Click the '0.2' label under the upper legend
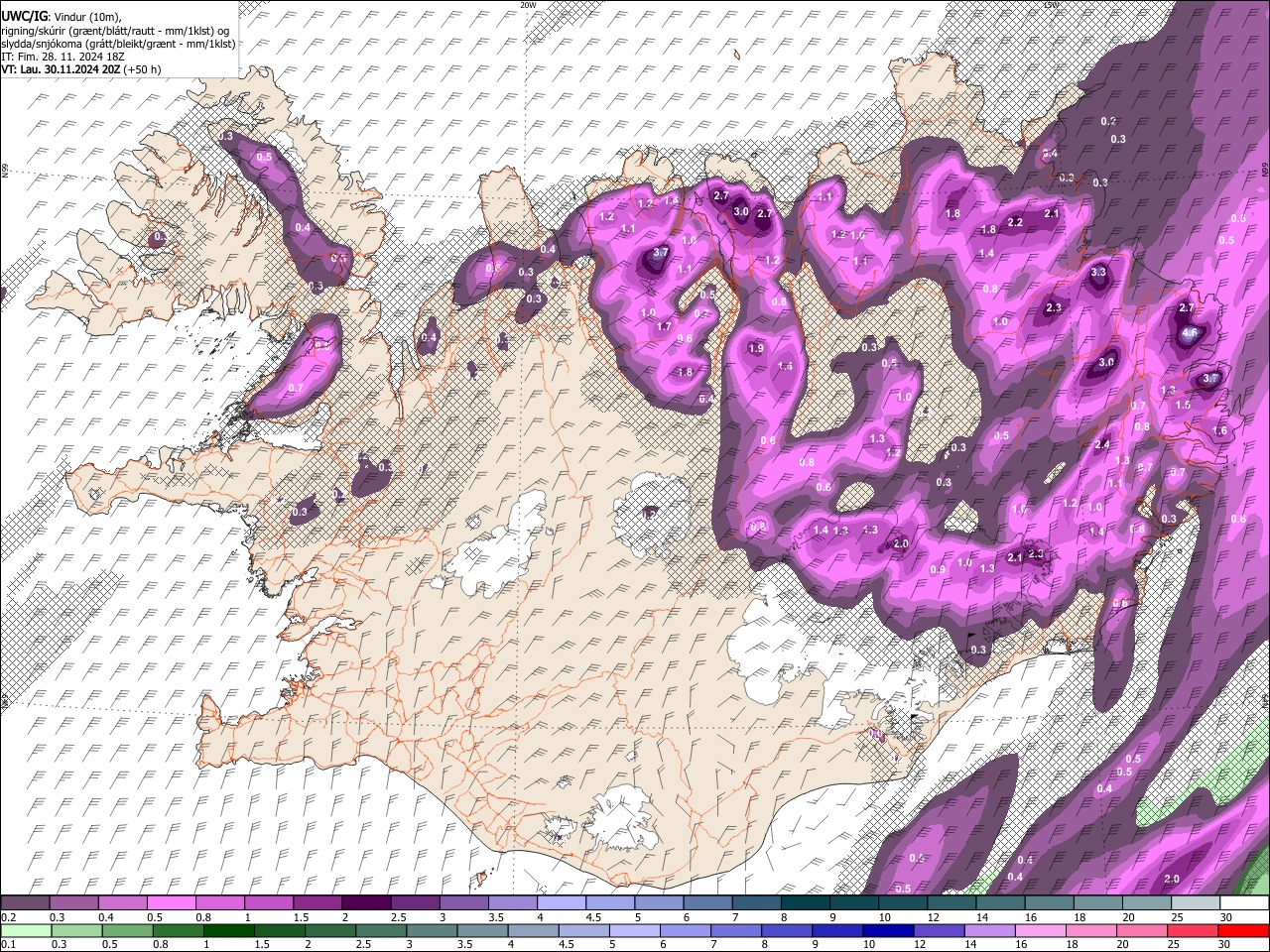 click(x=8, y=917)
